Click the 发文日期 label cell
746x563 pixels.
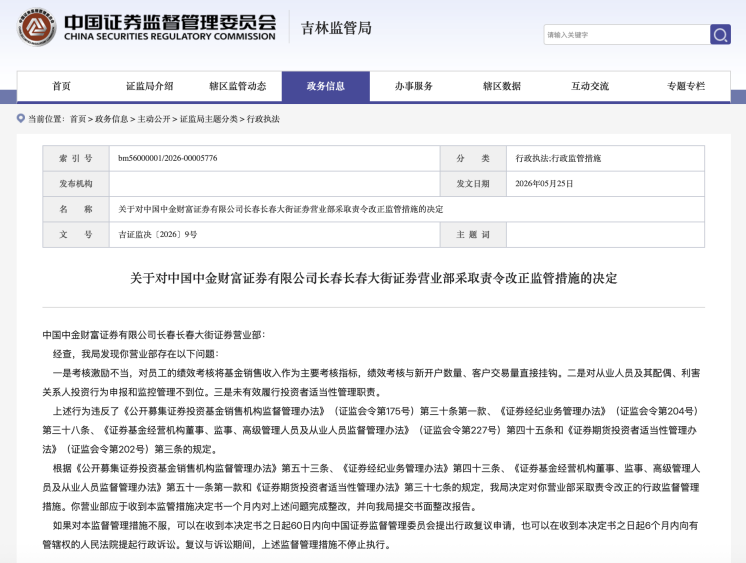click(473, 184)
